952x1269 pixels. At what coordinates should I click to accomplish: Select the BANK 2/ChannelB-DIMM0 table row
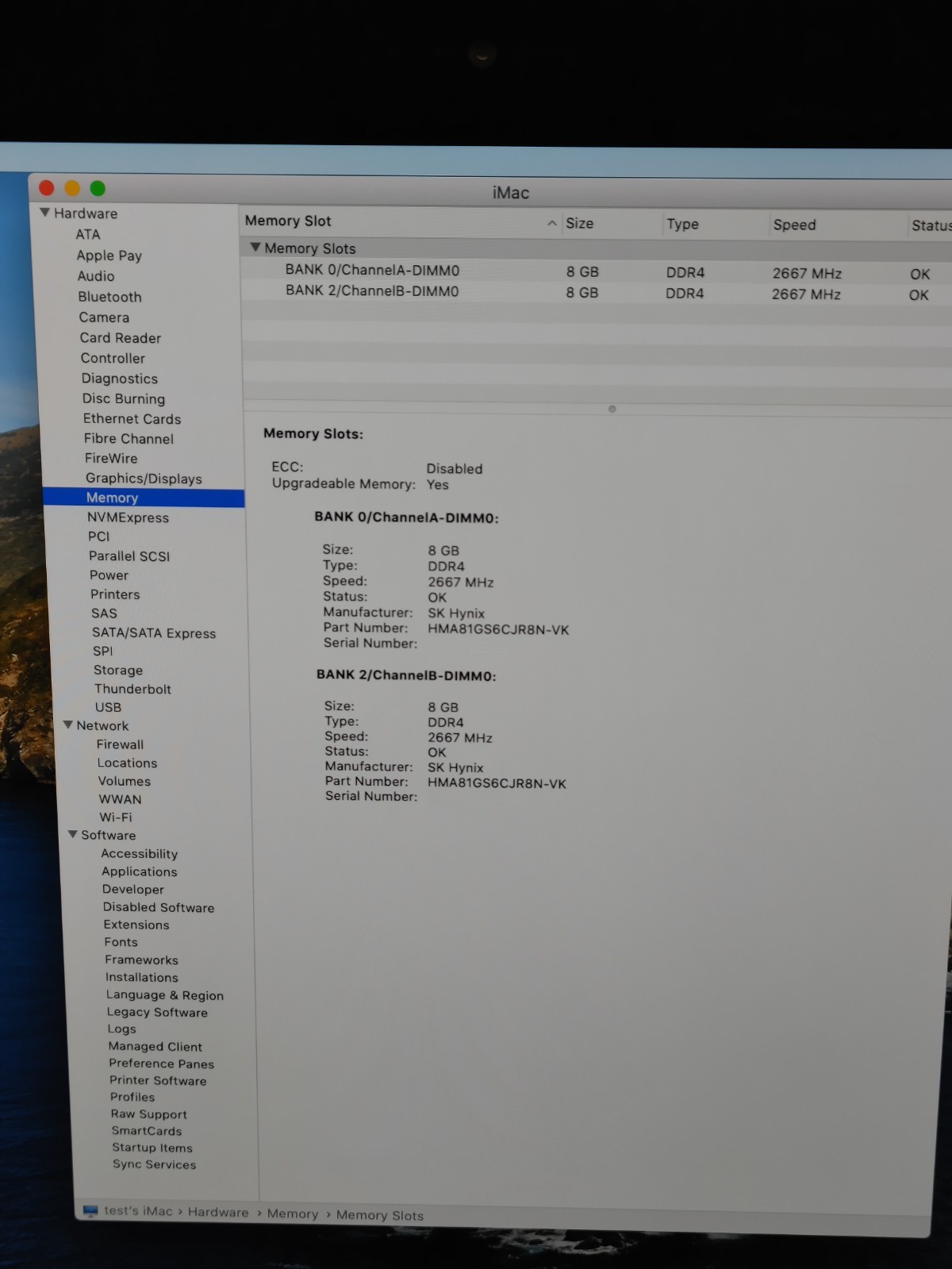click(x=596, y=292)
